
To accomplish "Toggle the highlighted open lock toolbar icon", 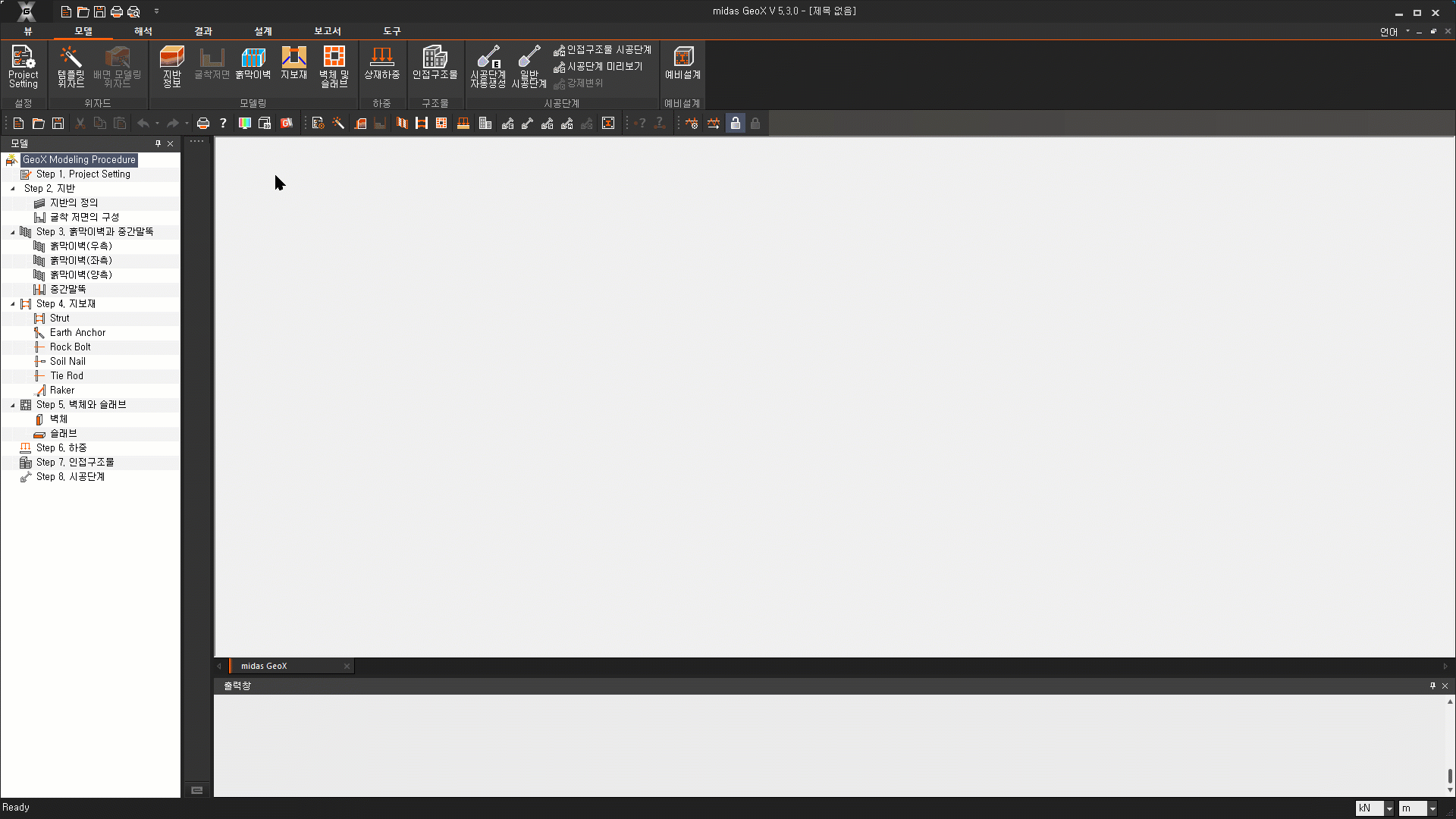I will 736,124.
